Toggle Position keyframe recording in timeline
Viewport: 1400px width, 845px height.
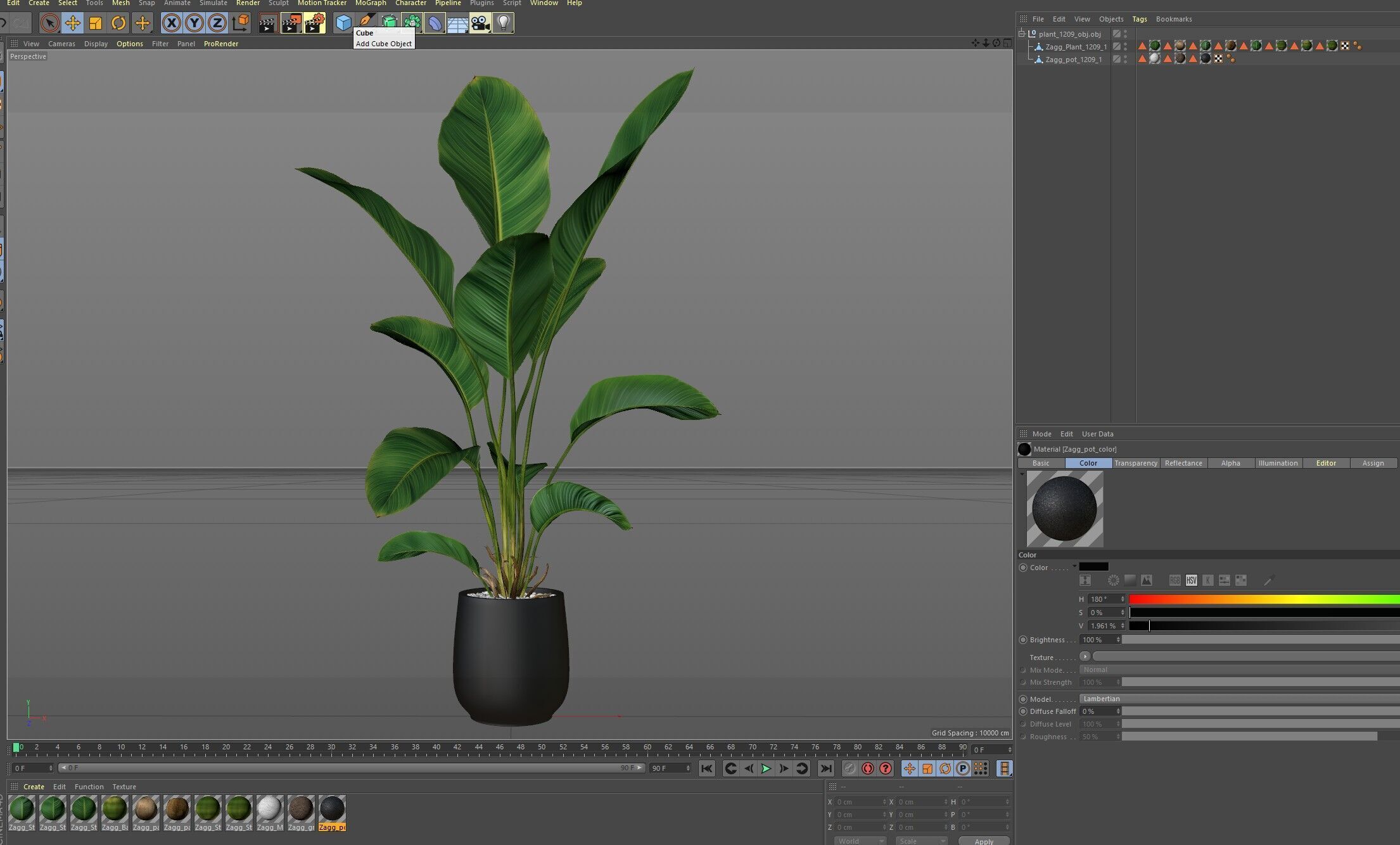(910, 768)
